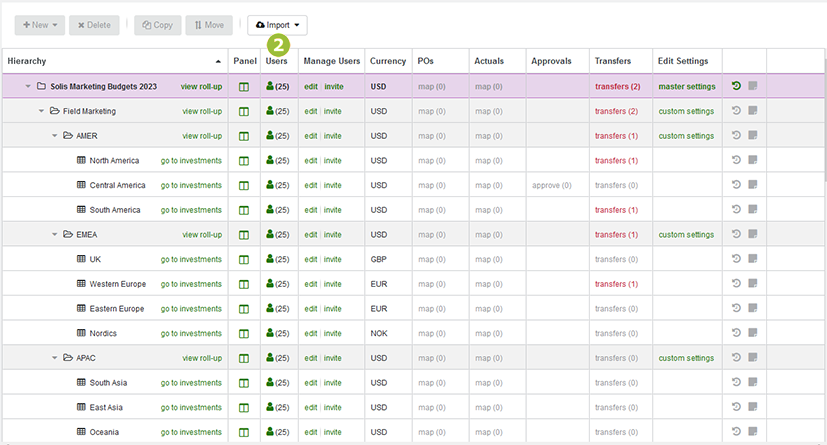The image size is (827, 445).
Task: Click the green history icon in the Solis Marketing Budgets row
Action: pos(736,85)
